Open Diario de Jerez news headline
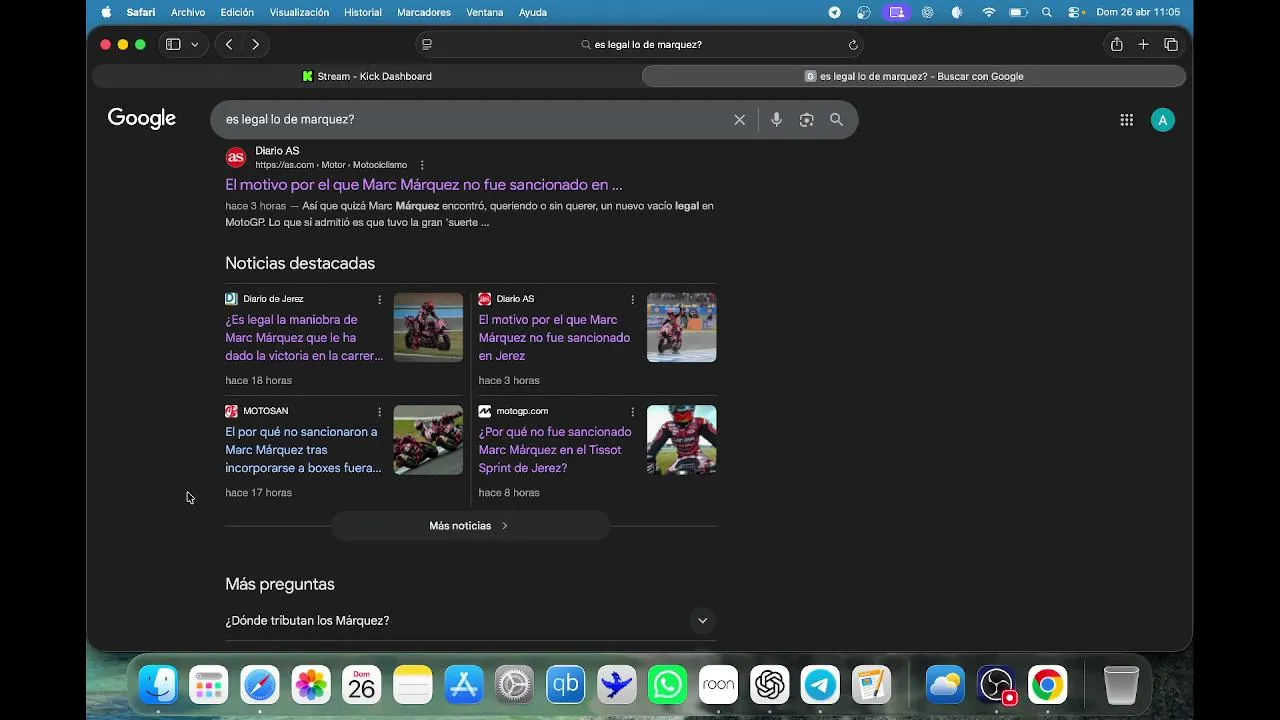The width and height of the screenshot is (1280, 720). (304, 338)
